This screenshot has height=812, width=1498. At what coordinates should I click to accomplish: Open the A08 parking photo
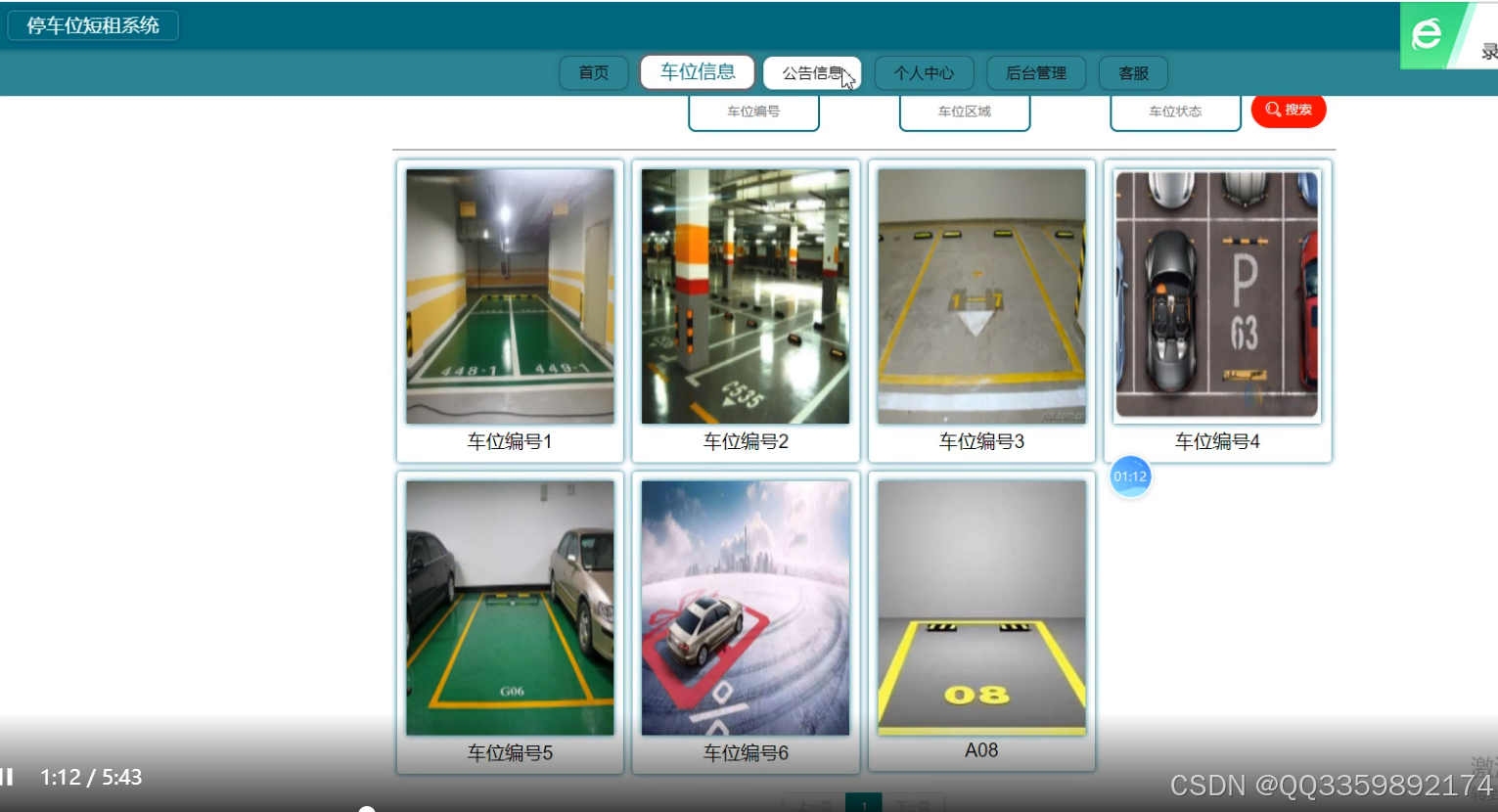[981, 608]
